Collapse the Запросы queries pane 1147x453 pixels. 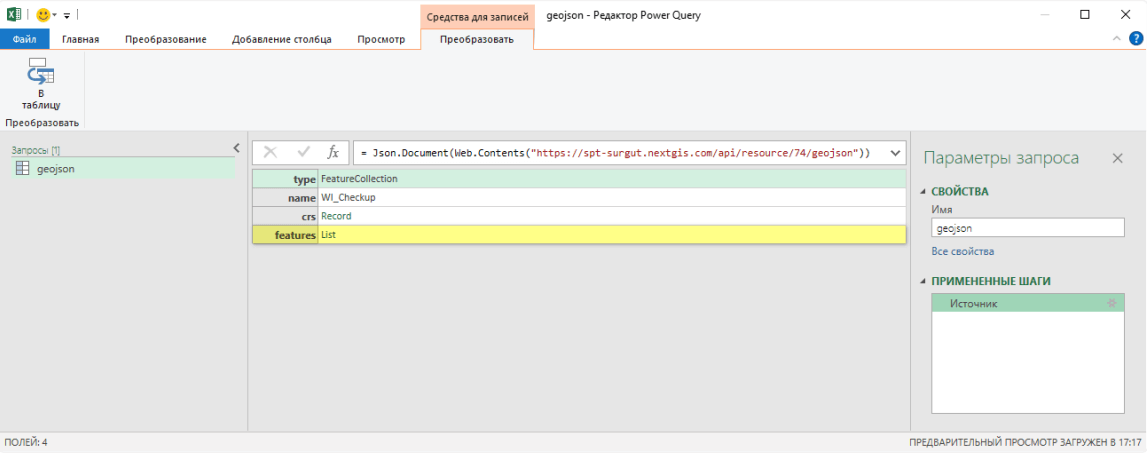pos(236,148)
